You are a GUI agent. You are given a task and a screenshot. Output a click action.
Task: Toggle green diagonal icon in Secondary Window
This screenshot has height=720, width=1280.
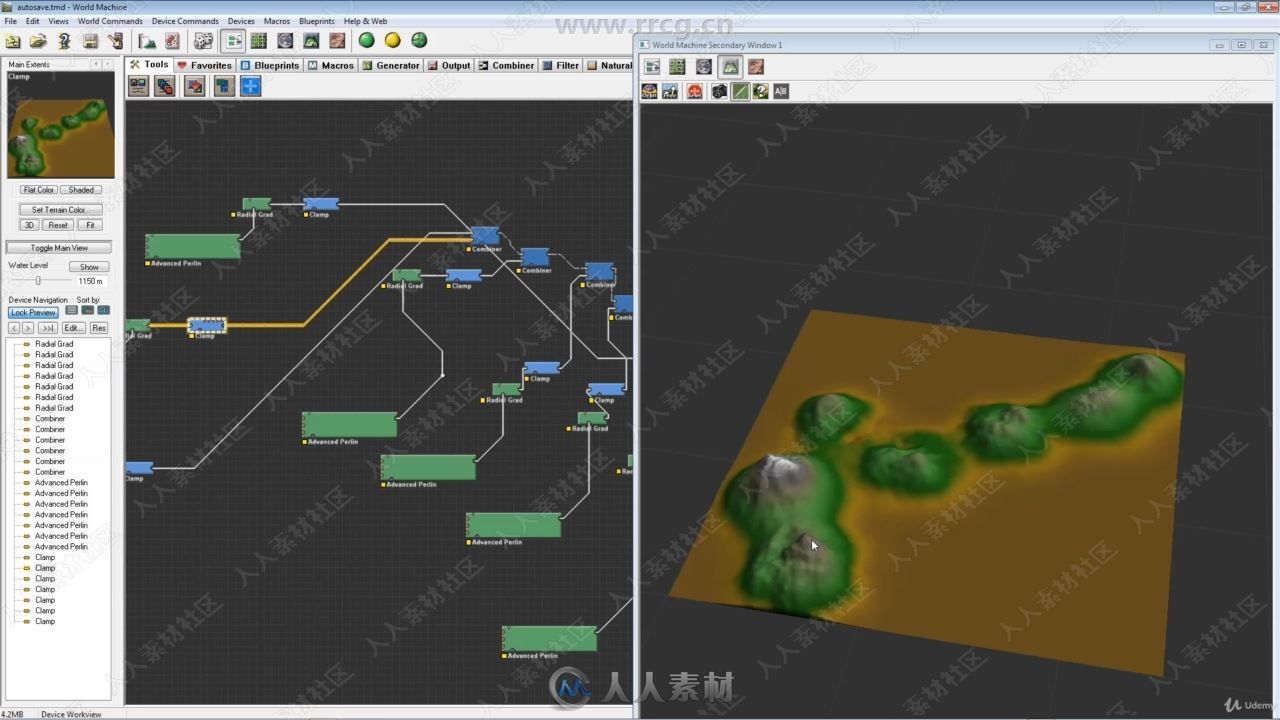click(740, 91)
